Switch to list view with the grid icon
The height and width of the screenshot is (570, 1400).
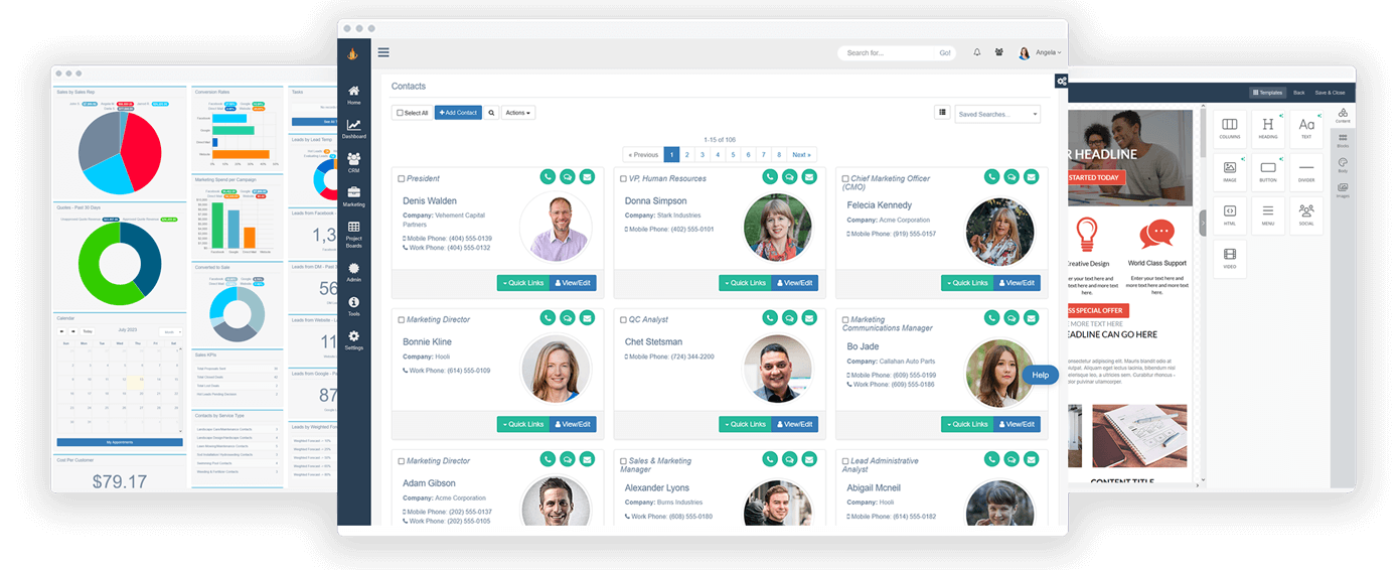tap(941, 113)
